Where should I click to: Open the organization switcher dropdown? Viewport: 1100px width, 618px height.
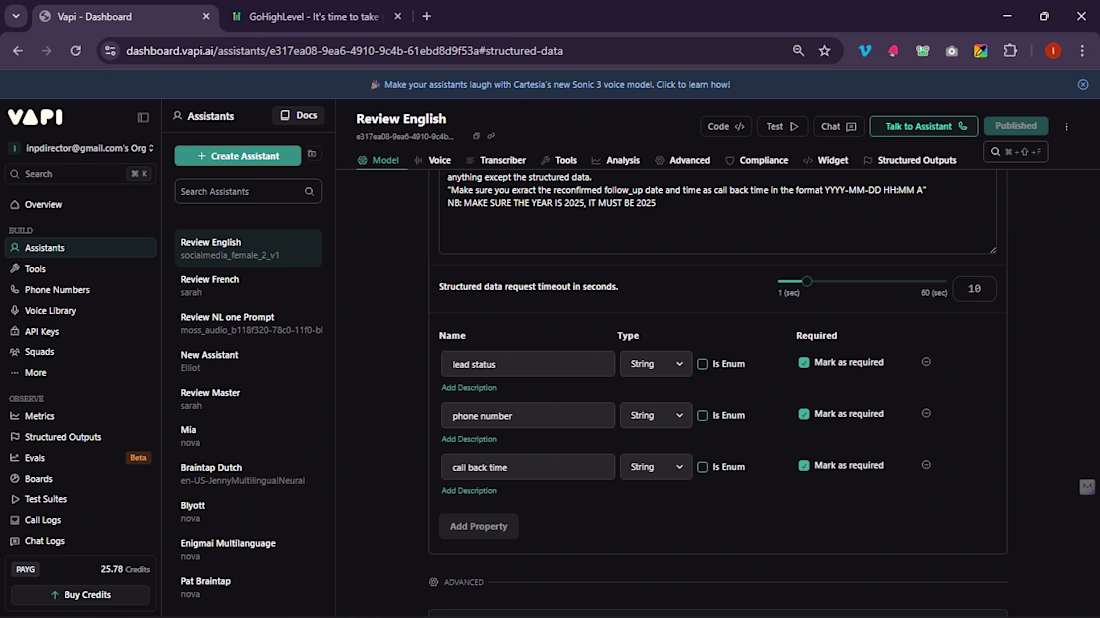(x=81, y=148)
